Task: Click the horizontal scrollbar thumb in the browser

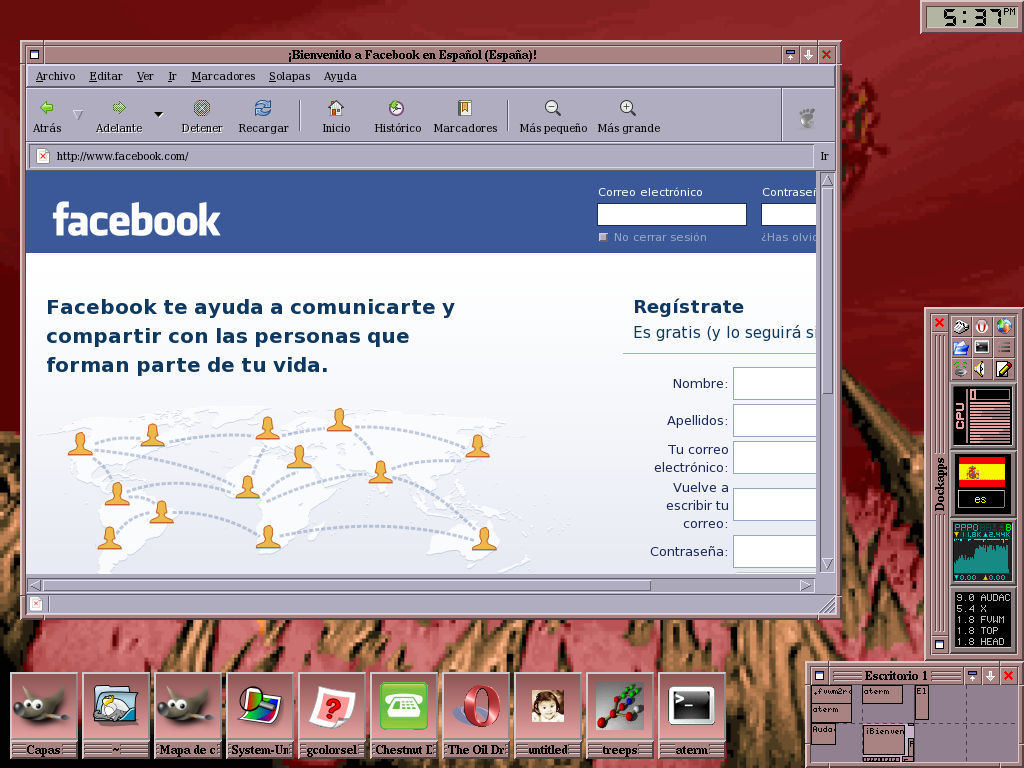Action: [347, 585]
